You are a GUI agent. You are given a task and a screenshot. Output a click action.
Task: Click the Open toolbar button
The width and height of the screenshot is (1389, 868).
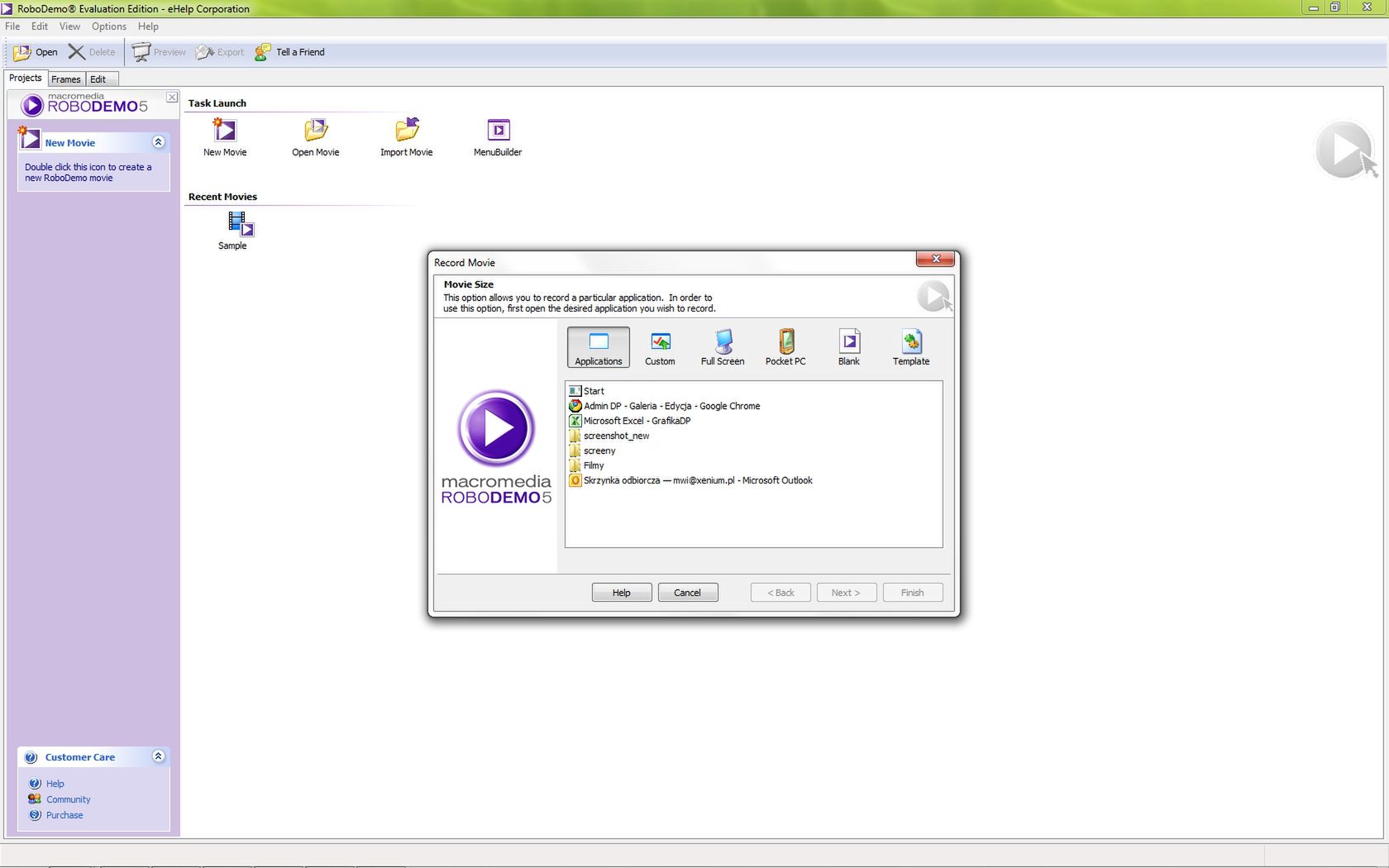coord(36,52)
